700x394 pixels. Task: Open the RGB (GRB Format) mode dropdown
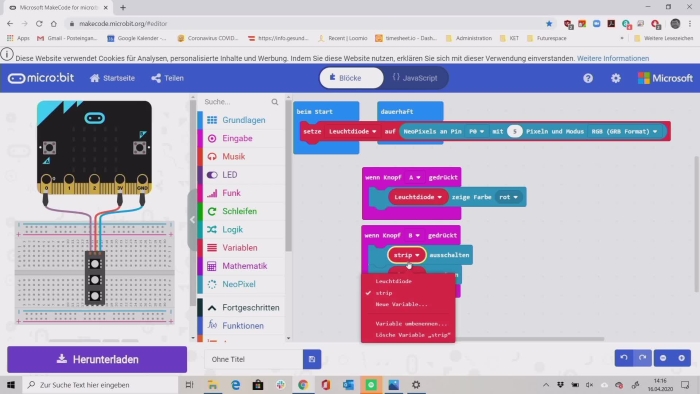(624, 132)
